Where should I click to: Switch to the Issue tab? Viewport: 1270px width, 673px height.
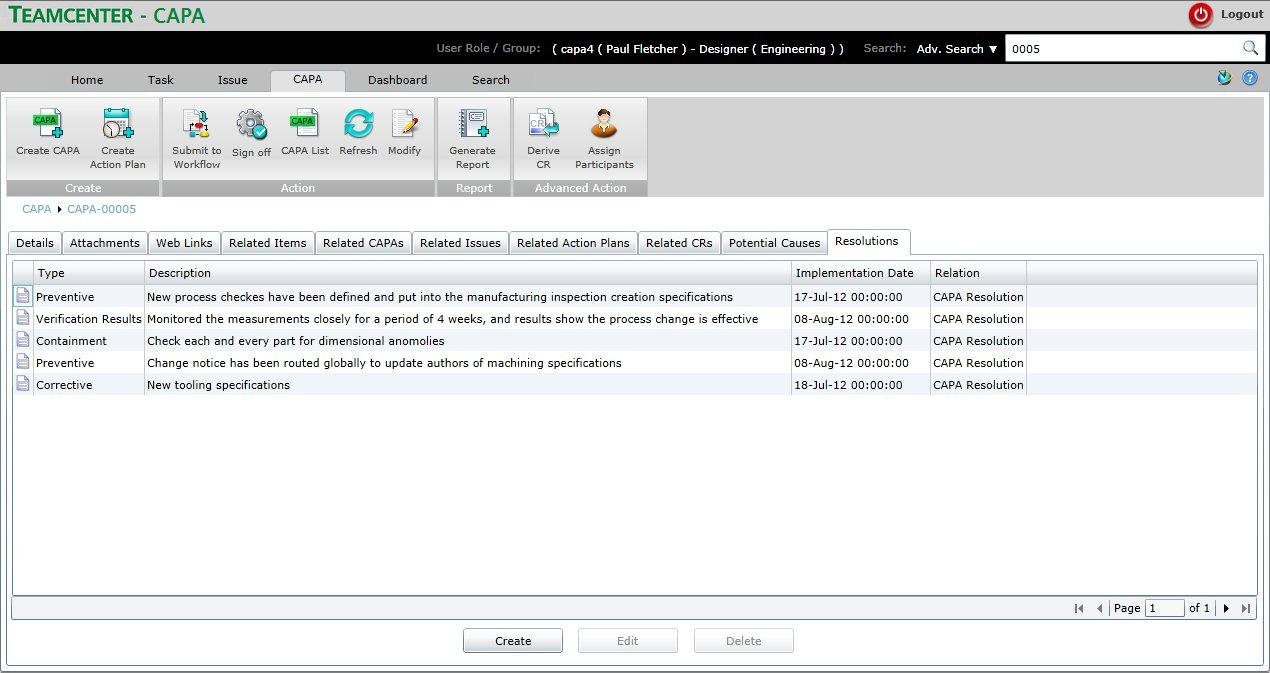pyautogui.click(x=233, y=80)
